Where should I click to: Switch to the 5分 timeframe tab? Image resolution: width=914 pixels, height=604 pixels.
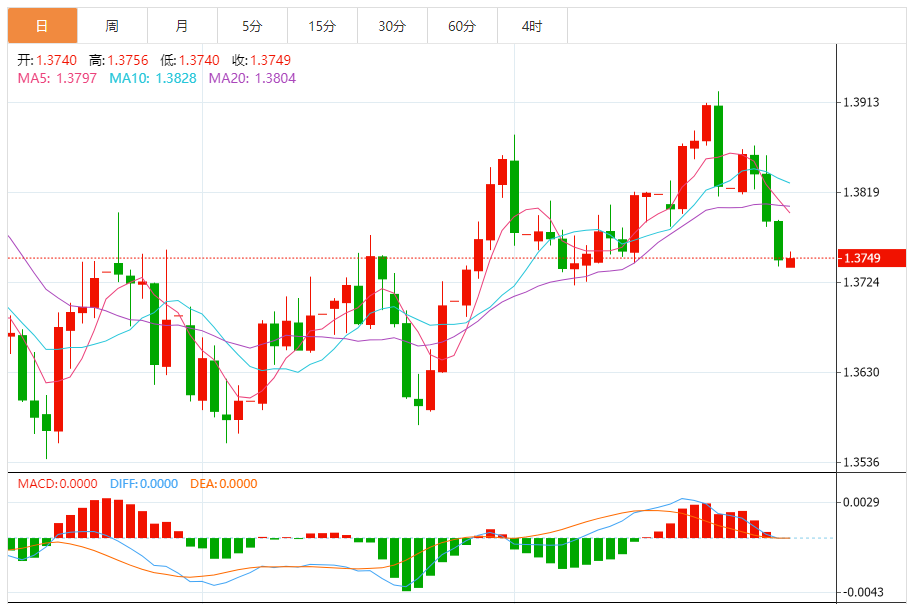click(x=252, y=26)
